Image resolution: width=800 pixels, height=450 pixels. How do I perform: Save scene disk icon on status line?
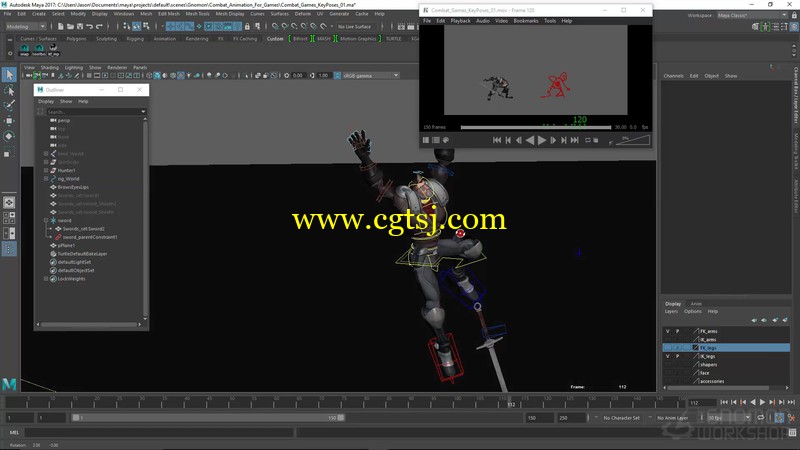80,26
